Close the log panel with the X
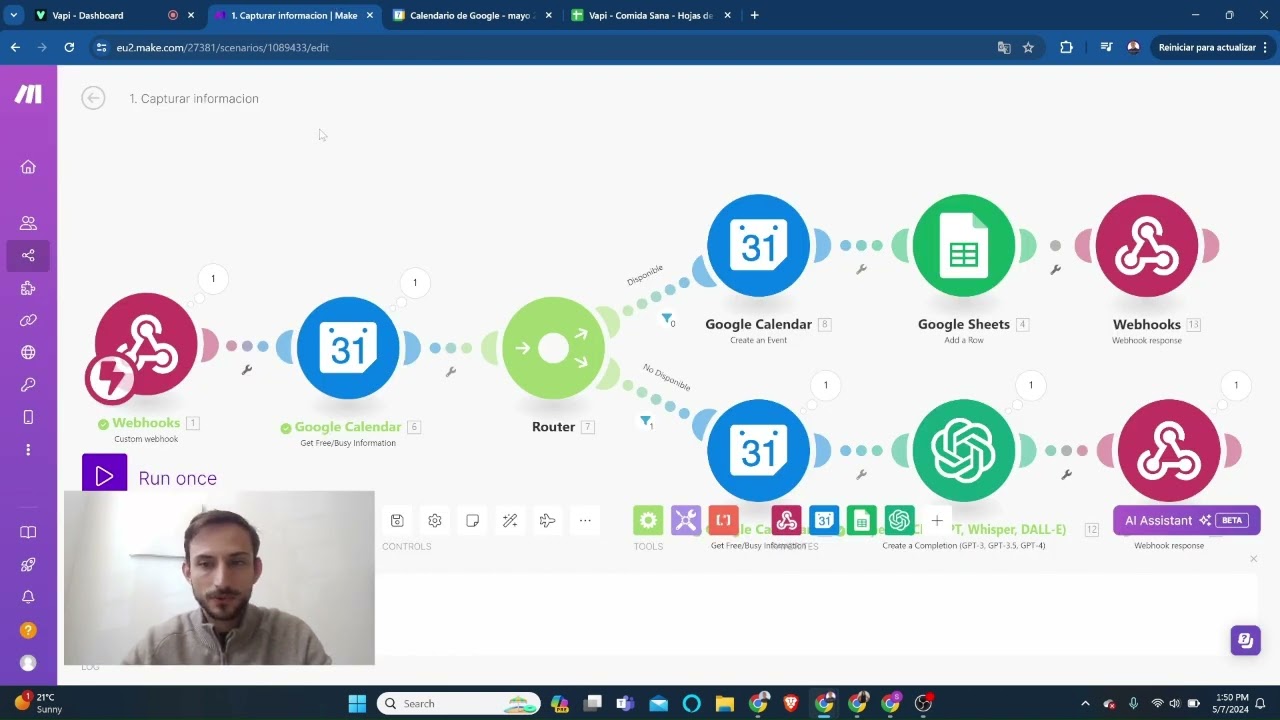The image size is (1280, 720). click(x=1253, y=558)
